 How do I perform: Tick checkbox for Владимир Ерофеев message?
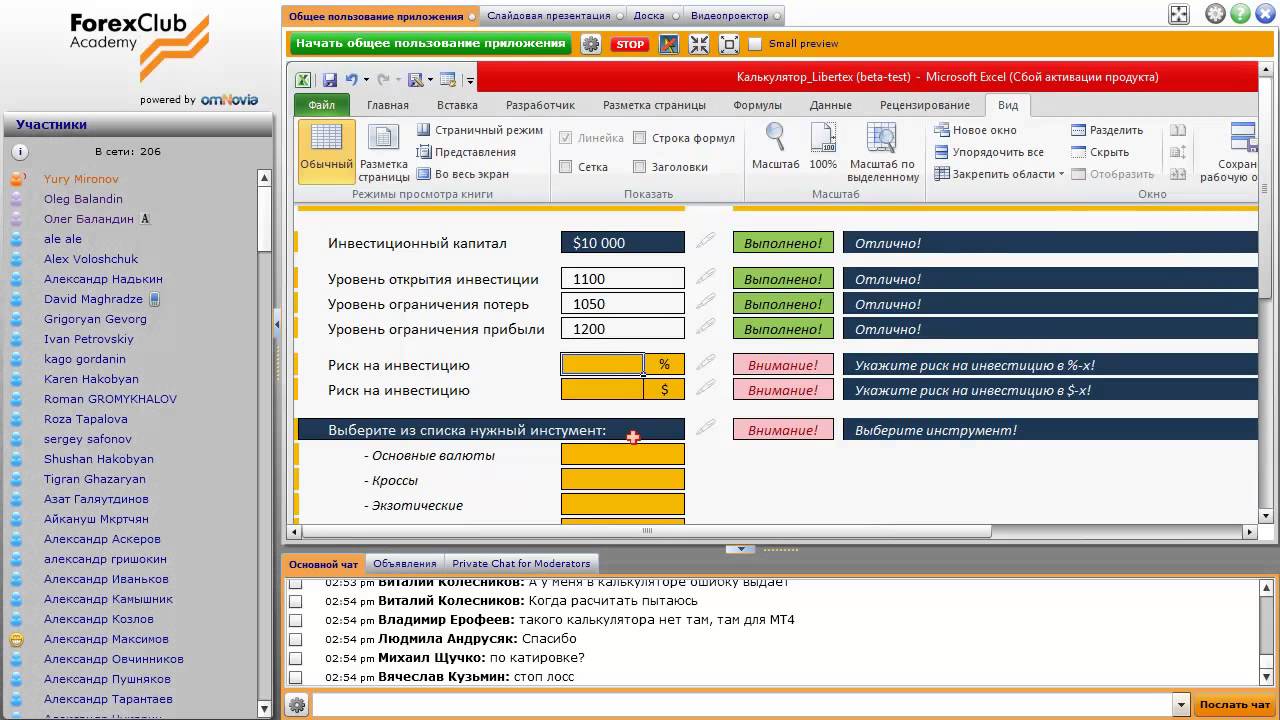point(295,620)
